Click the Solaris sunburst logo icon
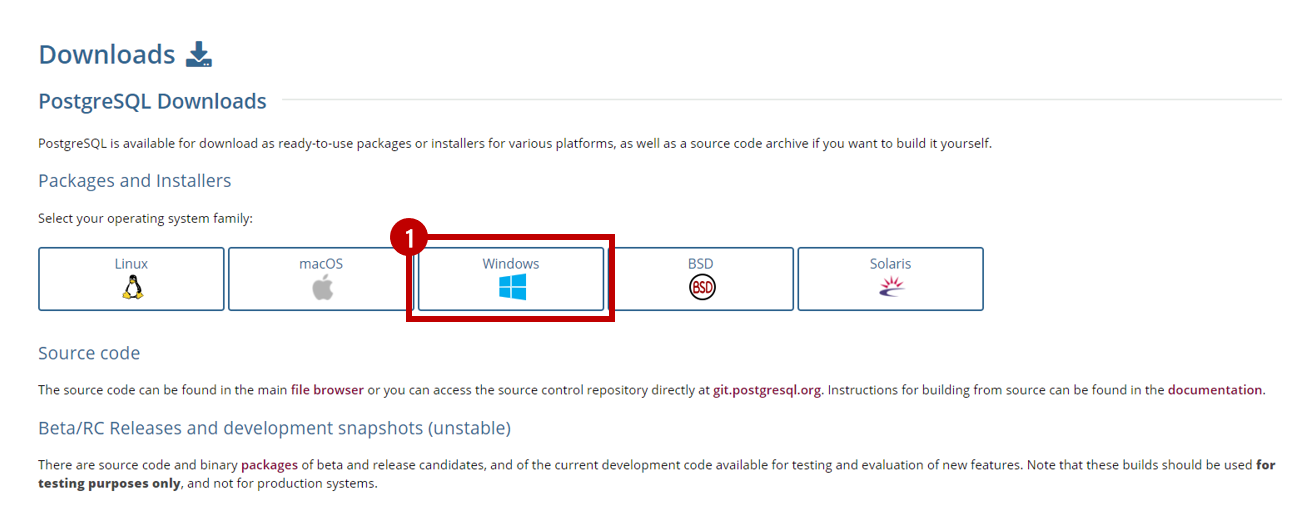 [891, 288]
